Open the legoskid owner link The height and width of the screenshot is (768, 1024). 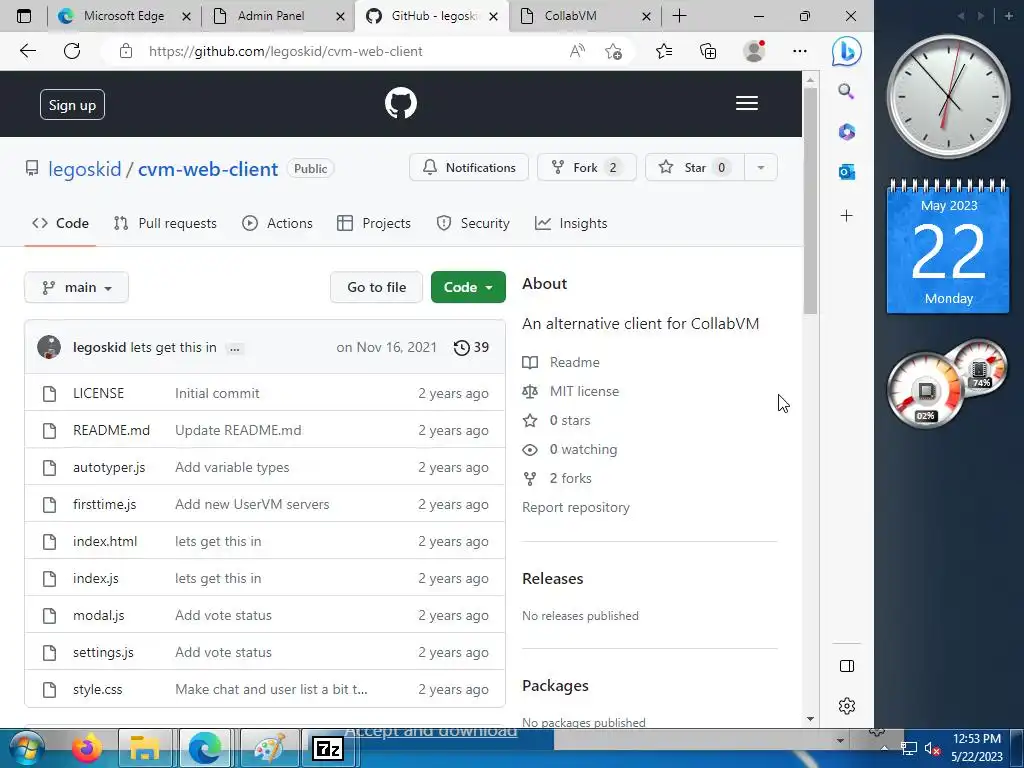pyautogui.click(x=85, y=169)
